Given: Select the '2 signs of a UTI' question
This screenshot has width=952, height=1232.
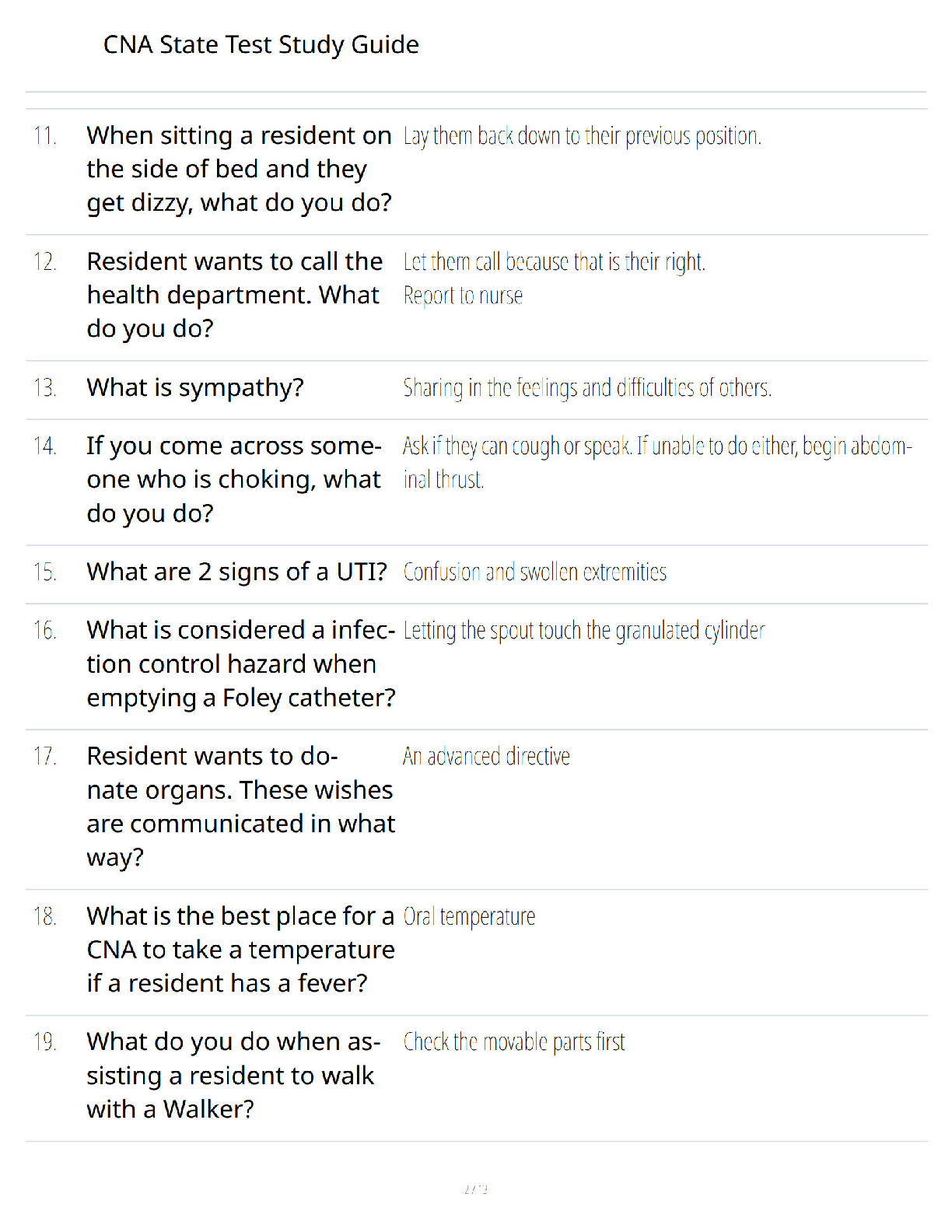Looking at the screenshot, I should pos(236,572).
